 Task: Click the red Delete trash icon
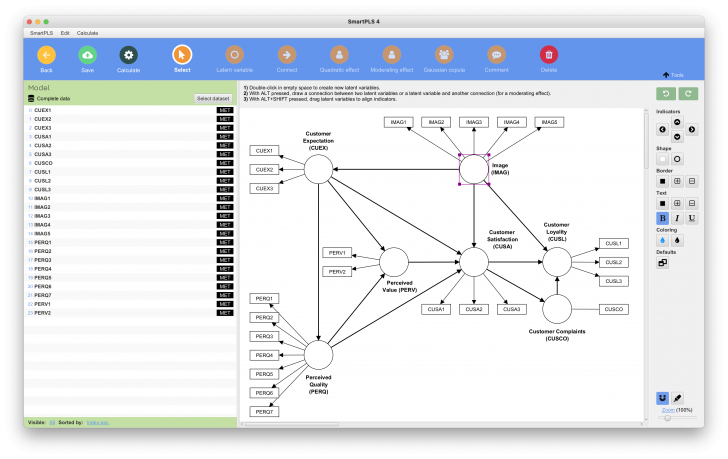pos(549,55)
